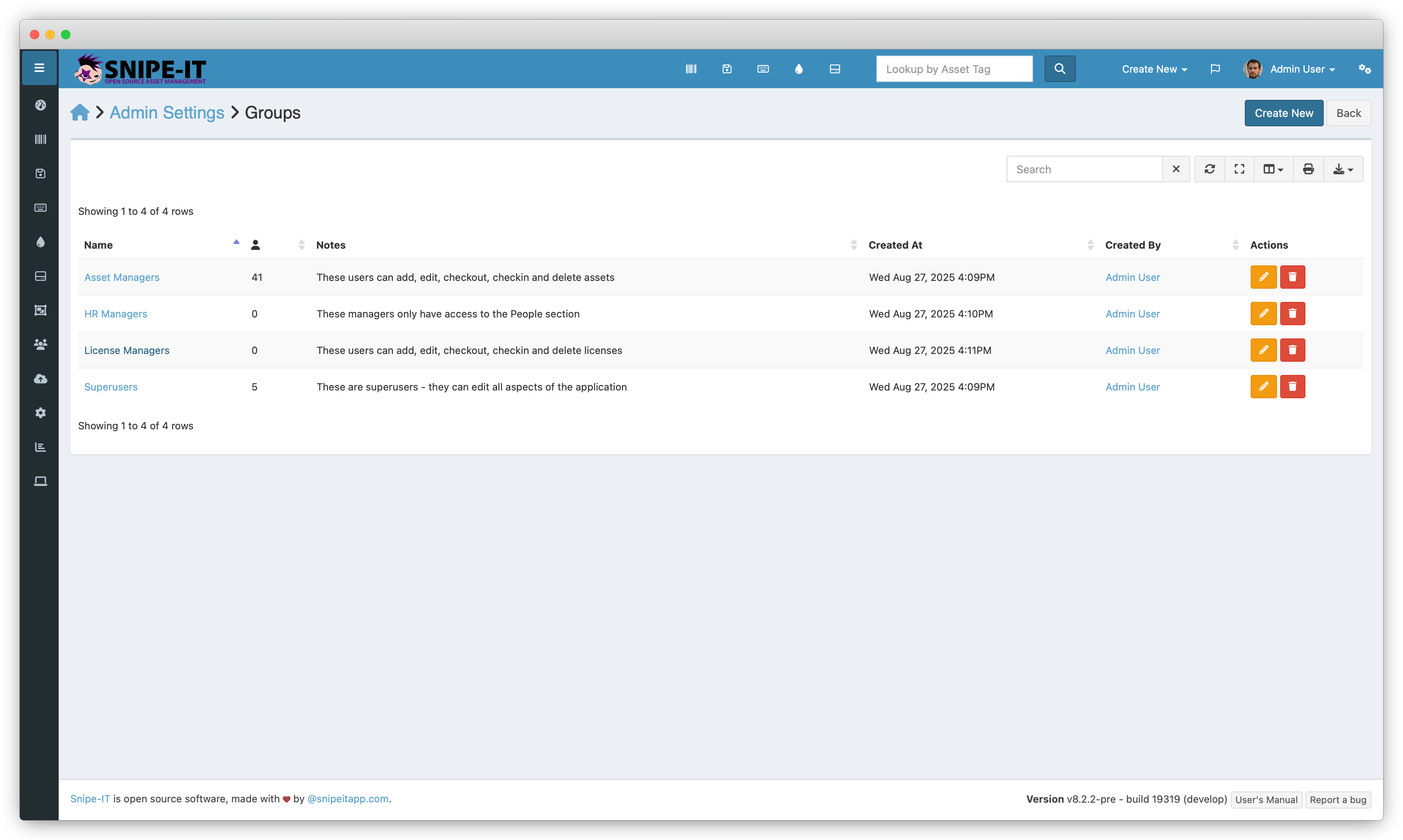
Task: Edit the Asset Managers group
Action: (x=1264, y=277)
